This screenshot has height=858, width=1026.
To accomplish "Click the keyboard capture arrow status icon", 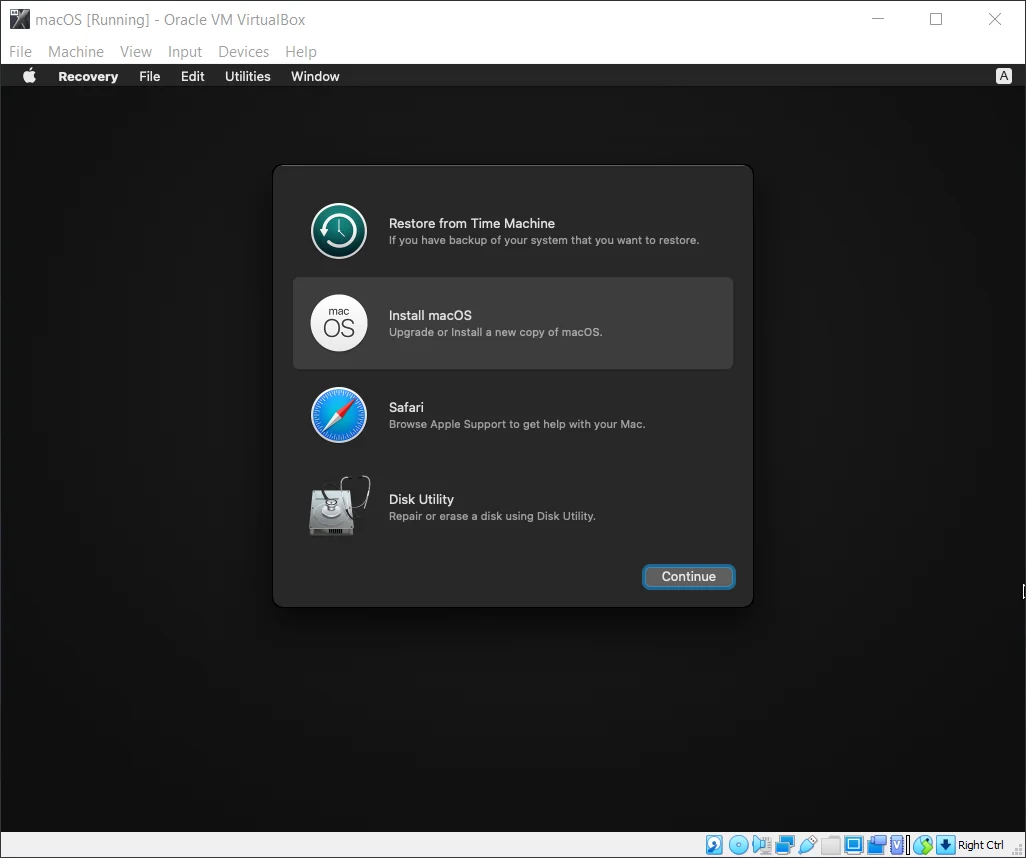I will [946, 845].
